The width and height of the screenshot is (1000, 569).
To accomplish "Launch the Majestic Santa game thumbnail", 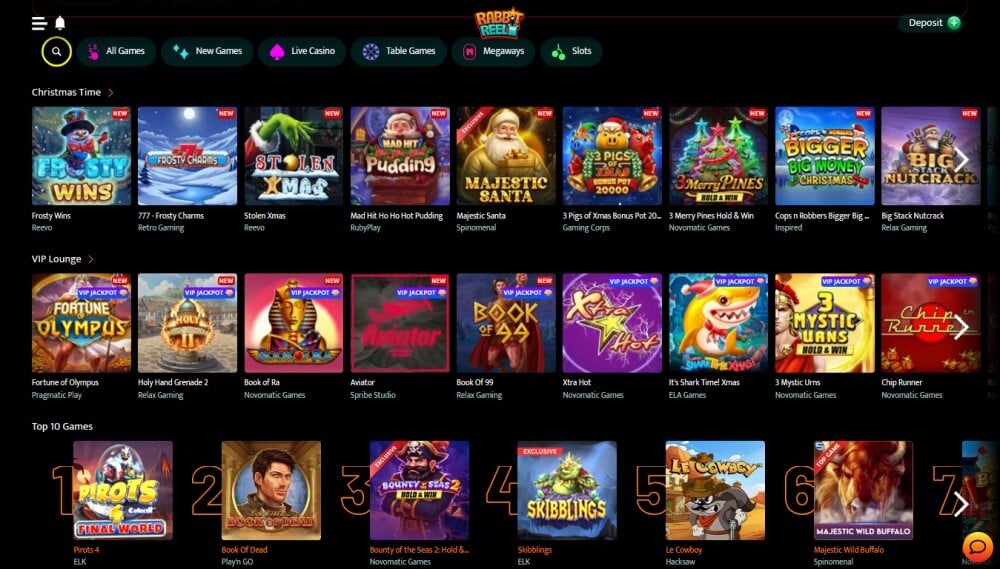I will [x=506, y=156].
